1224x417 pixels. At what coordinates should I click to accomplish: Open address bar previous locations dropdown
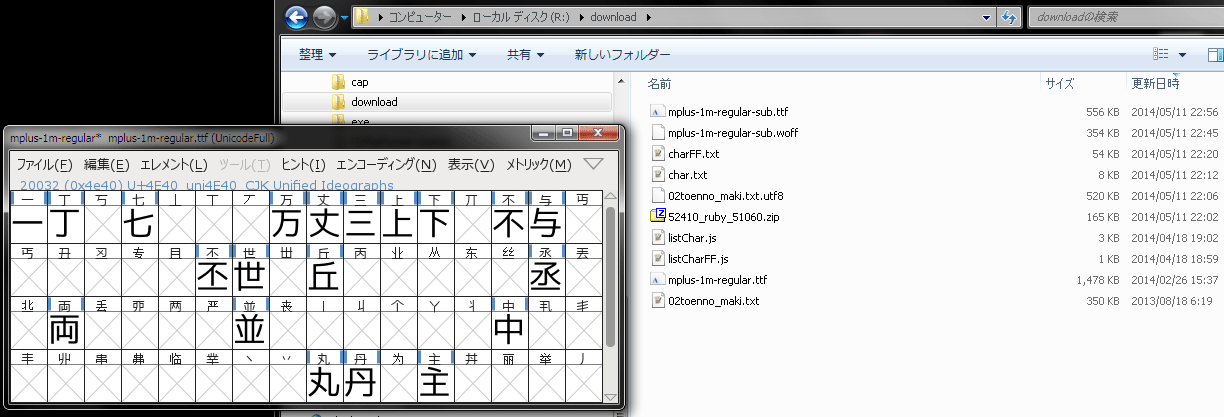pyautogui.click(x=987, y=17)
